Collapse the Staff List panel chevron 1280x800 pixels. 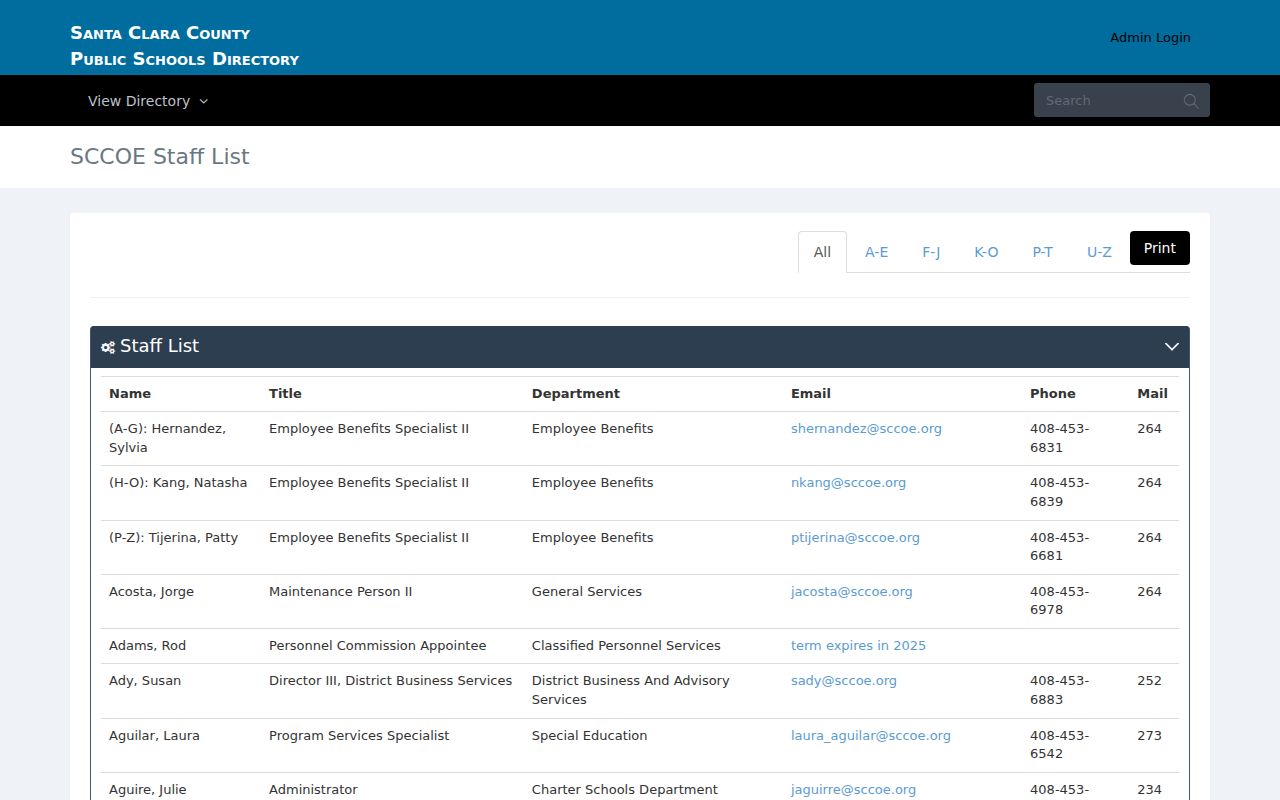tap(1172, 347)
